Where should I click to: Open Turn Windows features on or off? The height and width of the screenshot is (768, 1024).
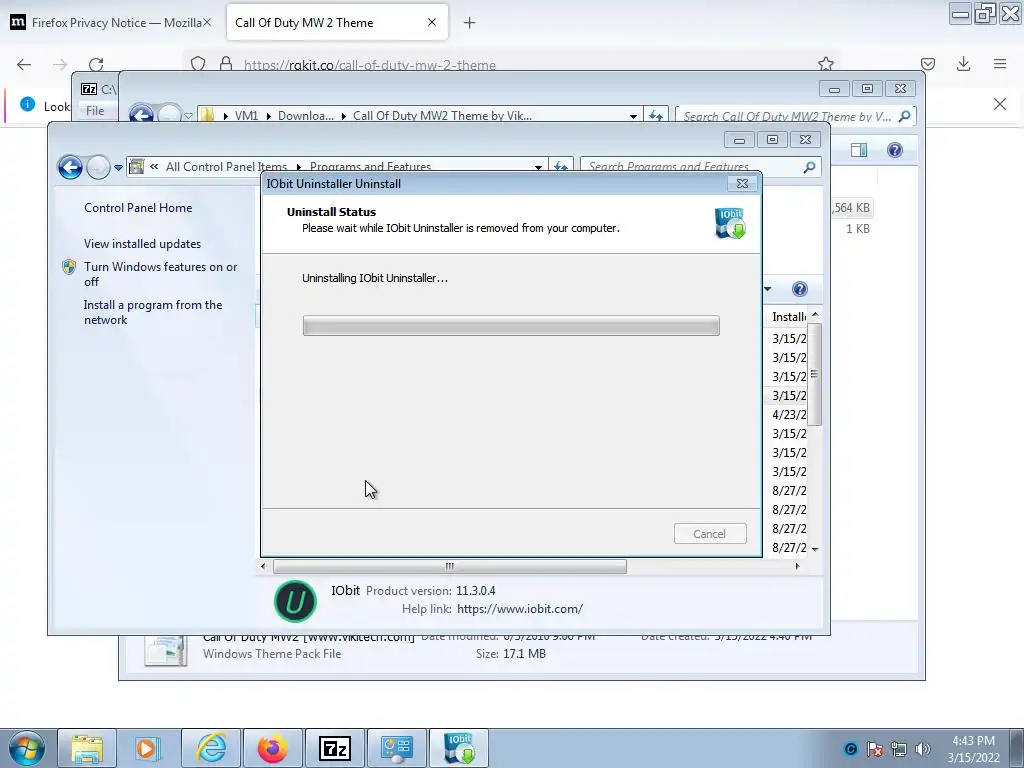pyautogui.click(x=160, y=274)
